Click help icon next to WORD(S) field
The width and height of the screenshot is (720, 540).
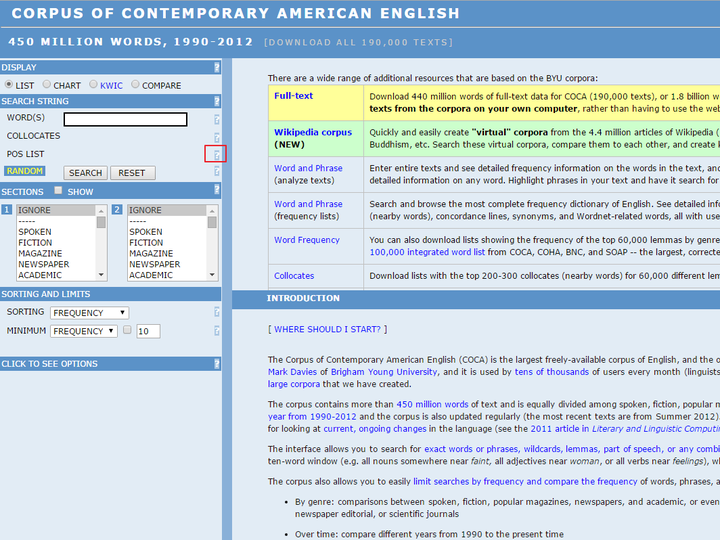pyautogui.click(x=217, y=119)
